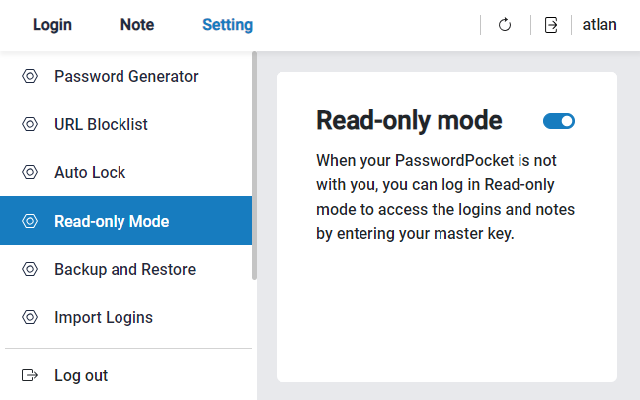The image size is (640, 400).
Task: Click the sidebar vertical scrollbar
Action: (x=254, y=165)
